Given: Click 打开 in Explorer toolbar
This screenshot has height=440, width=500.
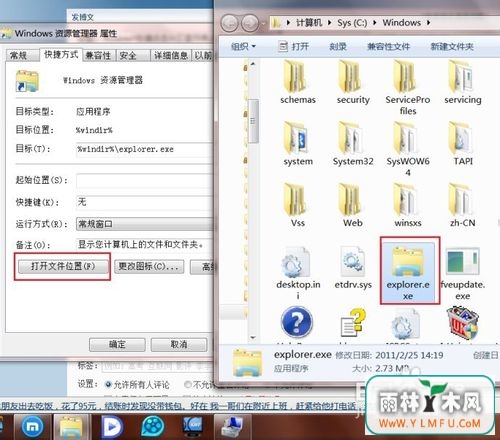Looking at the screenshot, I should [294, 46].
